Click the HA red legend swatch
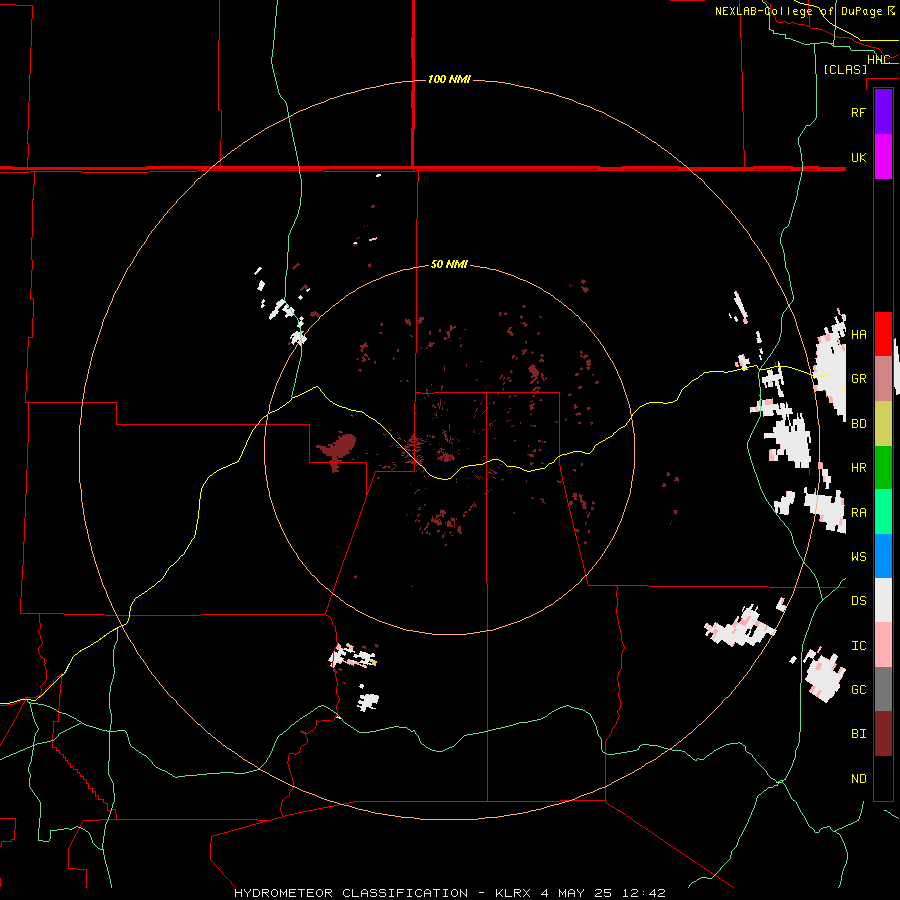Viewport: 900px width, 900px height. (883, 334)
